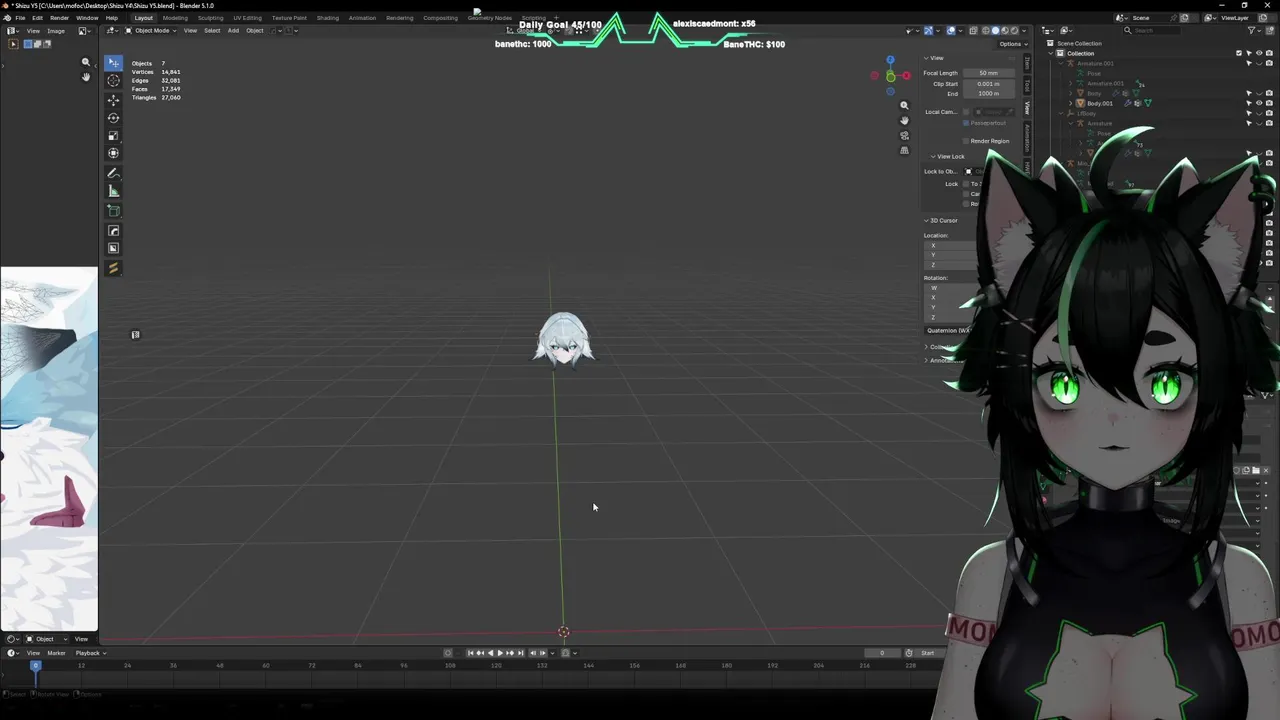Image resolution: width=1280 pixels, height=720 pixels.
Task: Switch to rendered viewport shading
Action: click(1015, 30)
